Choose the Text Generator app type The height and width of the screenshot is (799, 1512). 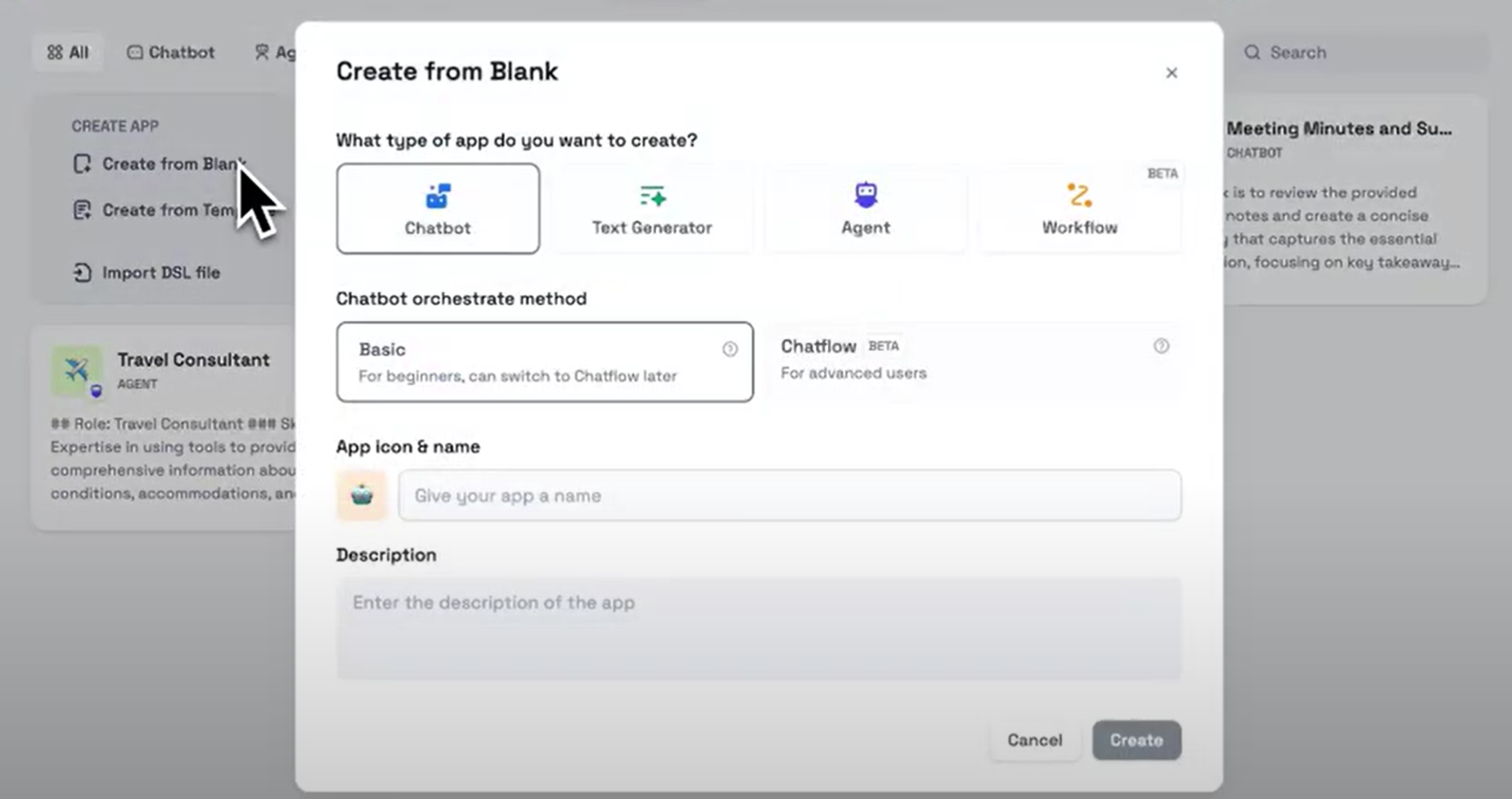[x=651, y=209]
